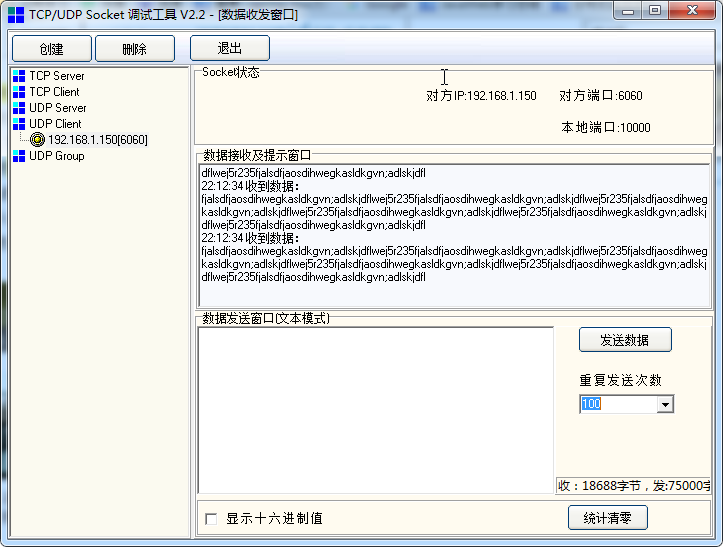Screen dimensions: 723x547
Task: Select TCP Server tree node
Action: tap(57, 76)
